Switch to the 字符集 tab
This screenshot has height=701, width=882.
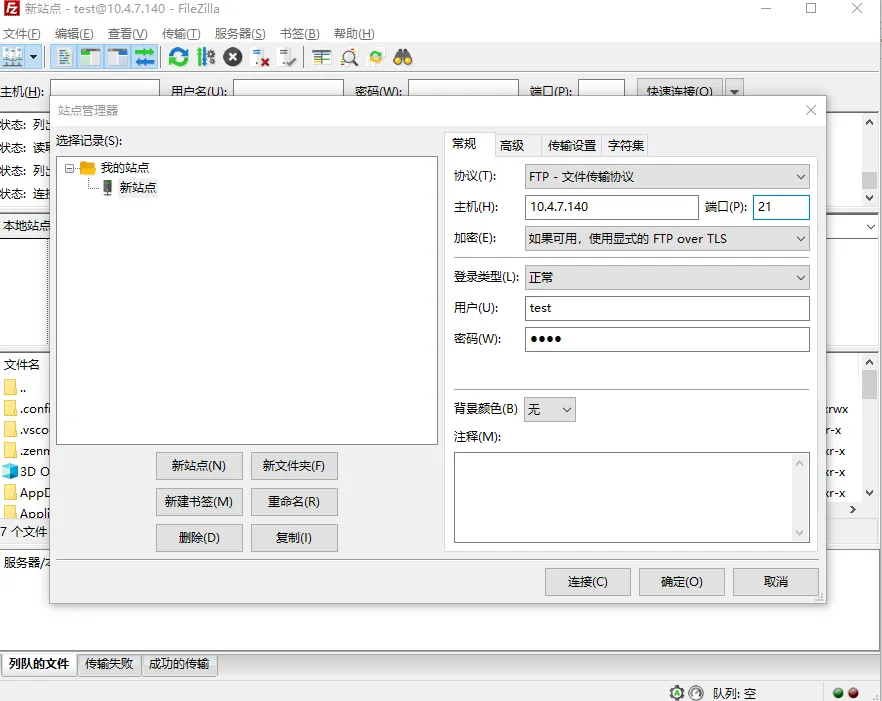tap(626, 146)
